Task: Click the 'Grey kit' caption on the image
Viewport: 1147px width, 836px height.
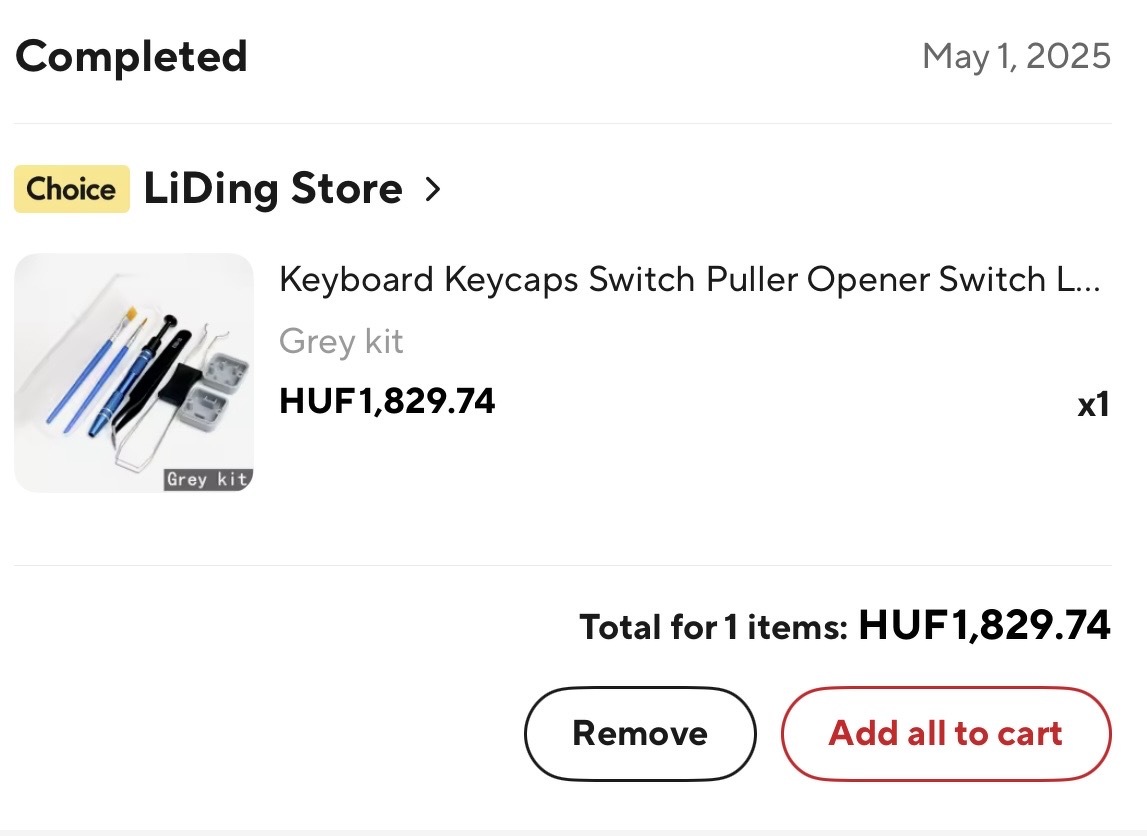Action: point(207,480)
